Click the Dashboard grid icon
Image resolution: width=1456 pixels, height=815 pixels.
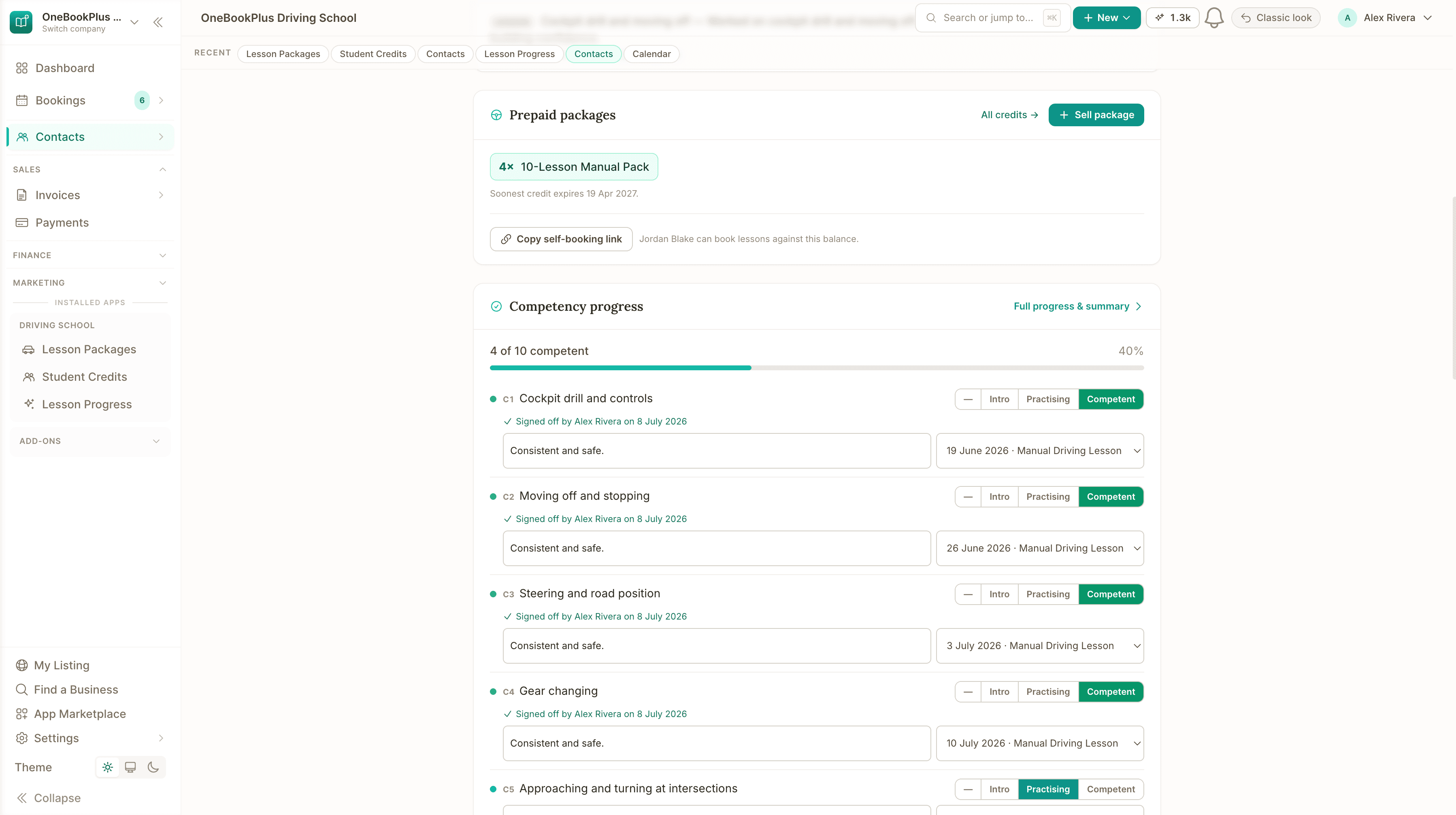pyautogui.click(x=21, y=68)
